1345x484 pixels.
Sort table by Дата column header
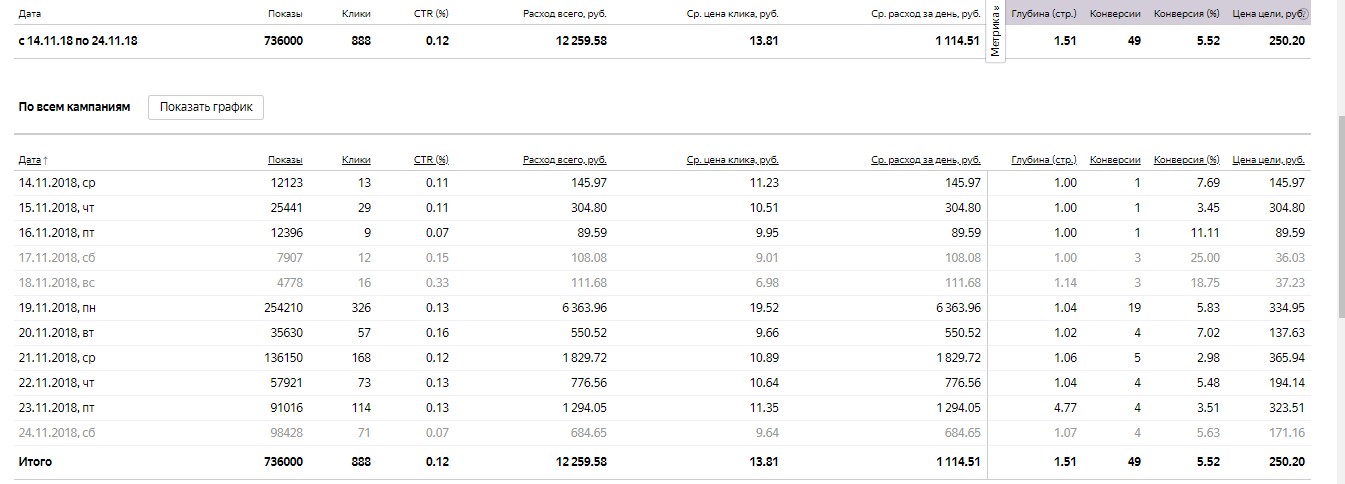click(x=33, y=160)
